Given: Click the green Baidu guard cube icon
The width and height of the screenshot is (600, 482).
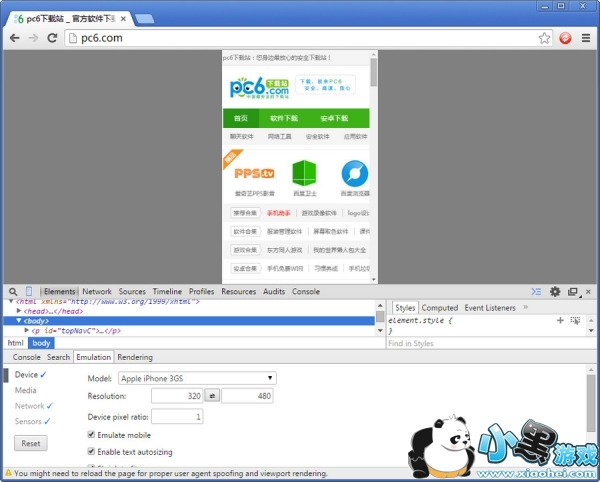Looking at the screenshot, I should click(304, 173).
